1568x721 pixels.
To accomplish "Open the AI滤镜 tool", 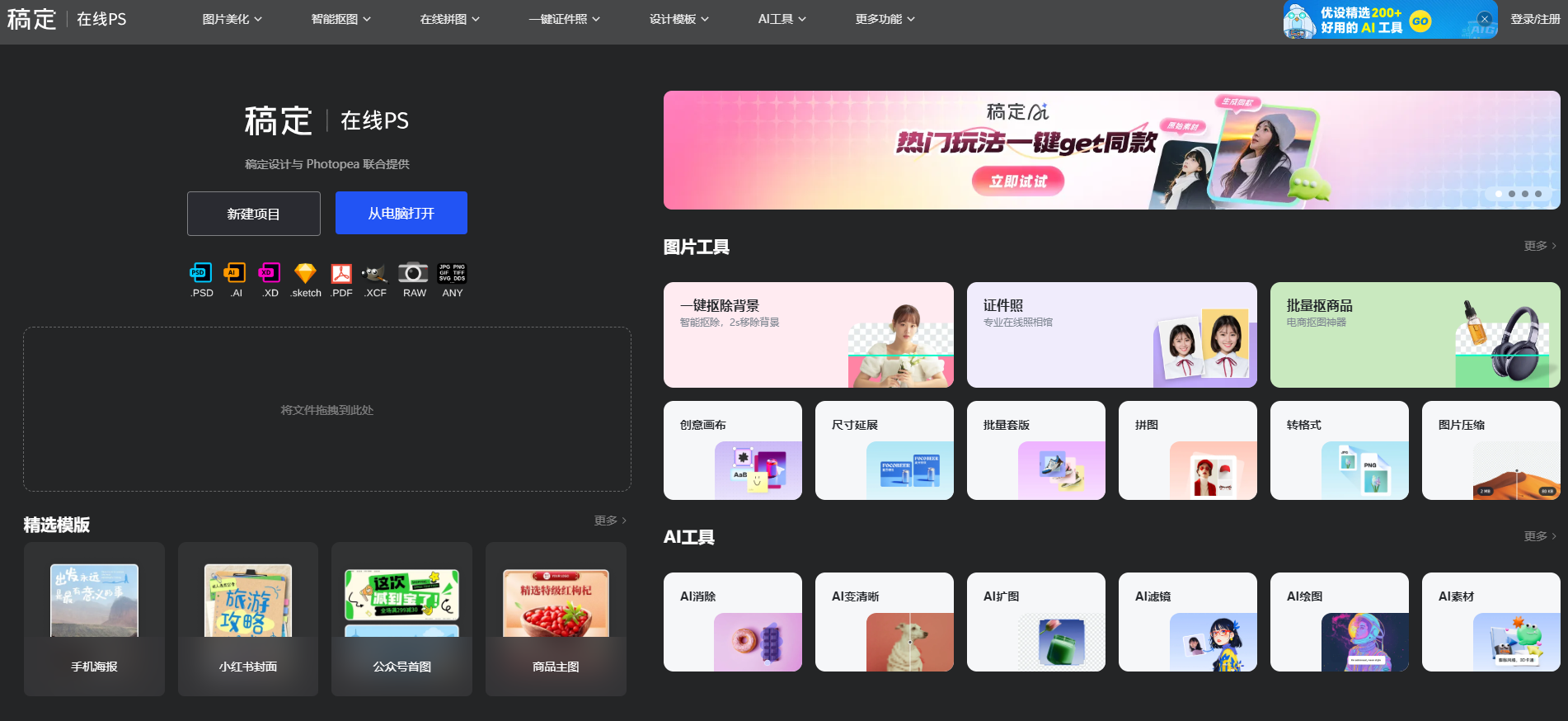I will (x=1188, y=622).
